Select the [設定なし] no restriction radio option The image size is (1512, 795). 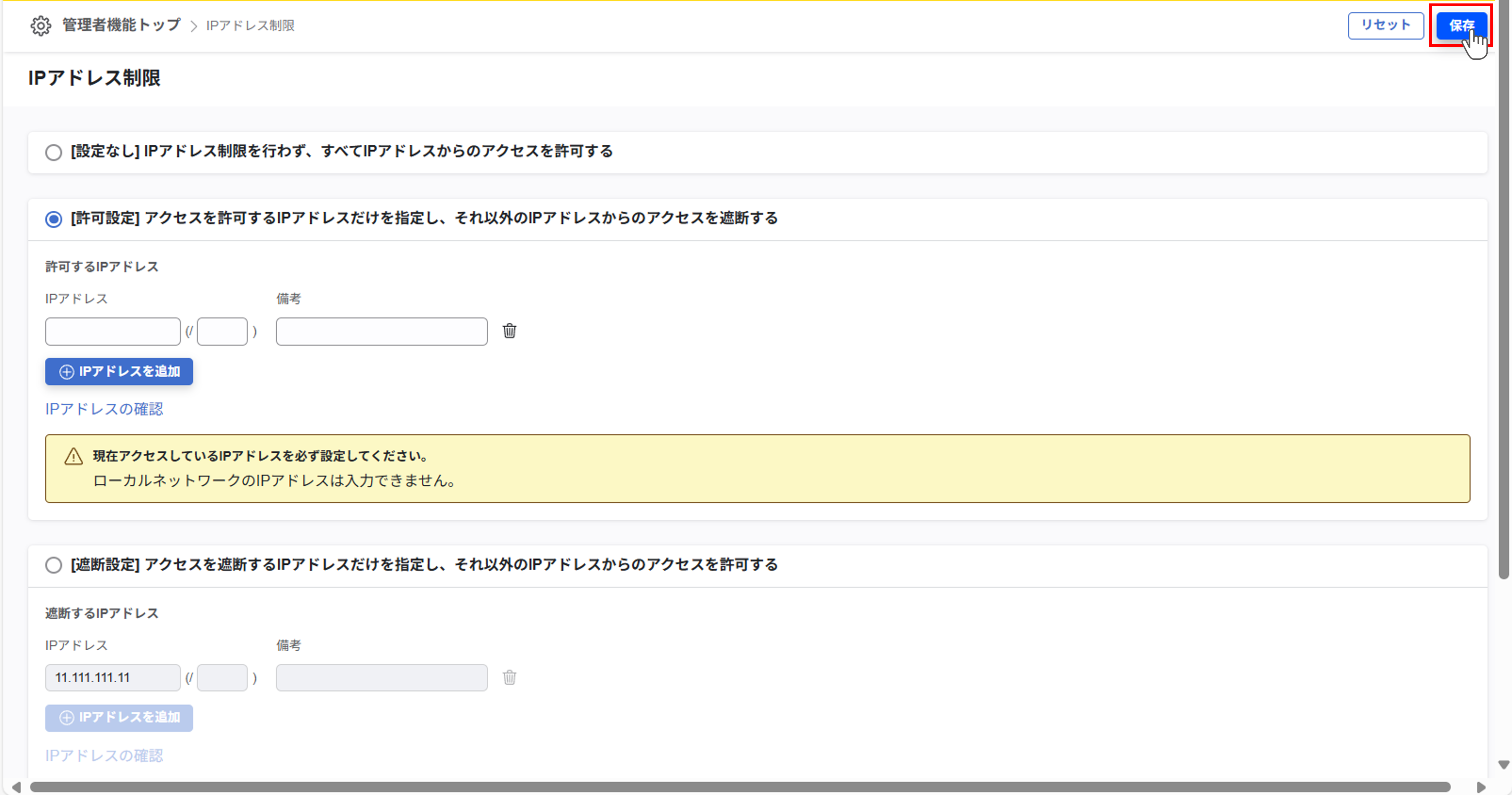coord(53,152)
